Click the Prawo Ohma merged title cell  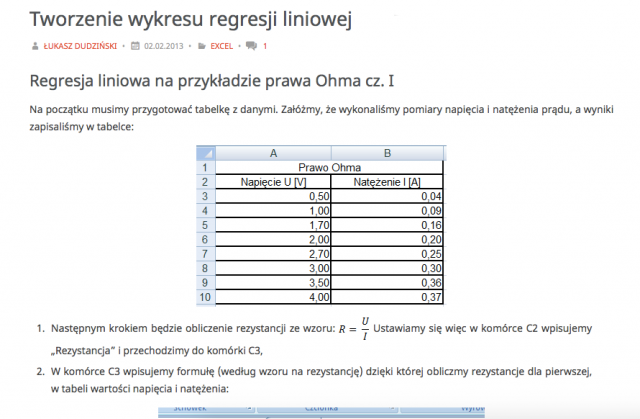pyautogui.click(x=330, y=168)
